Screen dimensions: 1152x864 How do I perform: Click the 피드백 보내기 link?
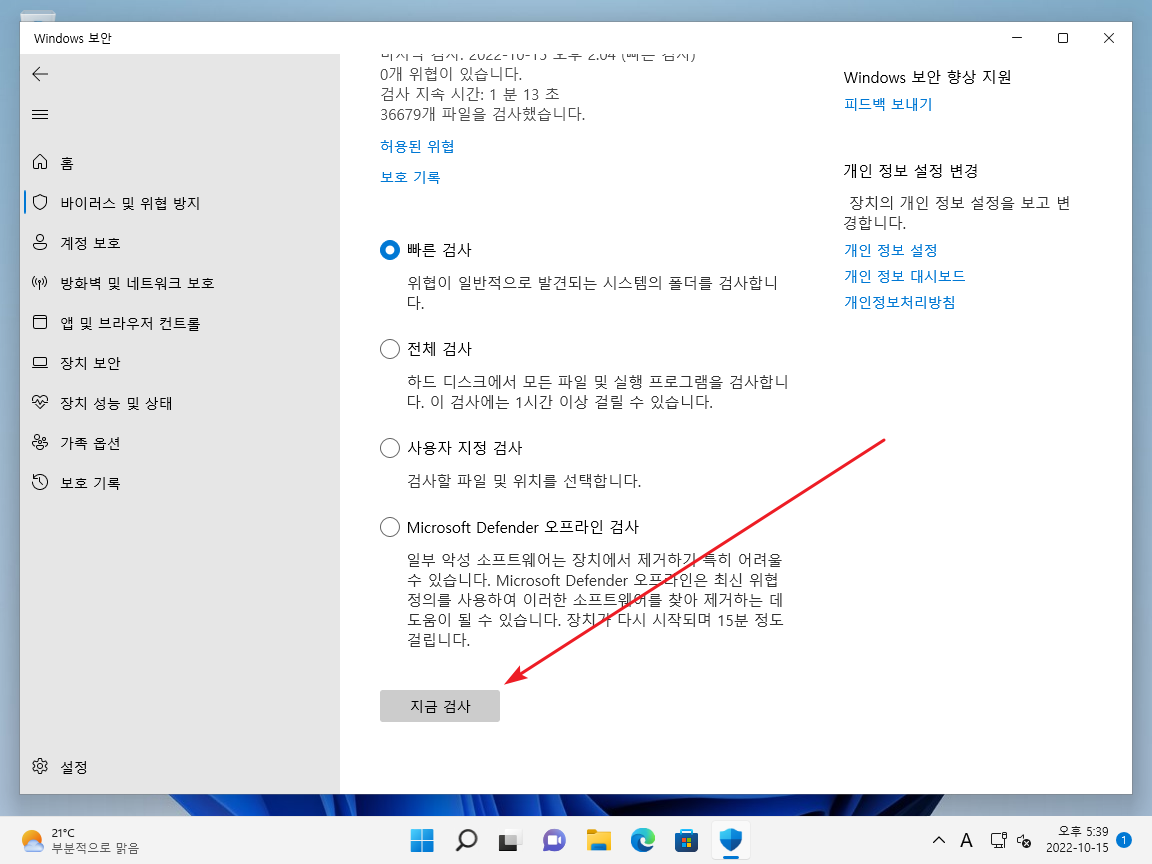888,104
